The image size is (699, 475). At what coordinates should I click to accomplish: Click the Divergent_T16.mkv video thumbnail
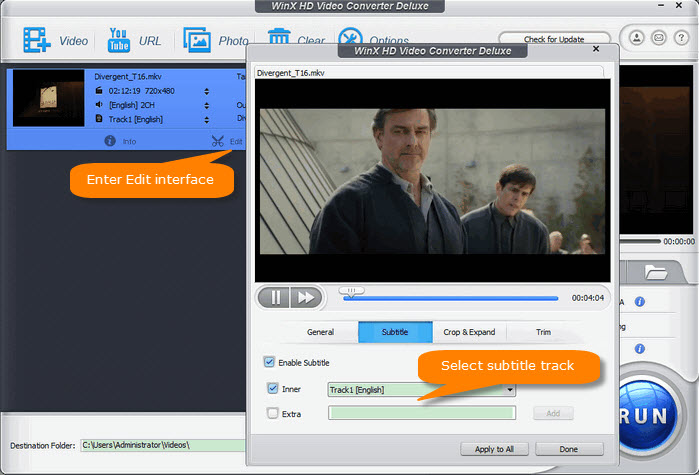pyautogui.click(x=49, y=98)
